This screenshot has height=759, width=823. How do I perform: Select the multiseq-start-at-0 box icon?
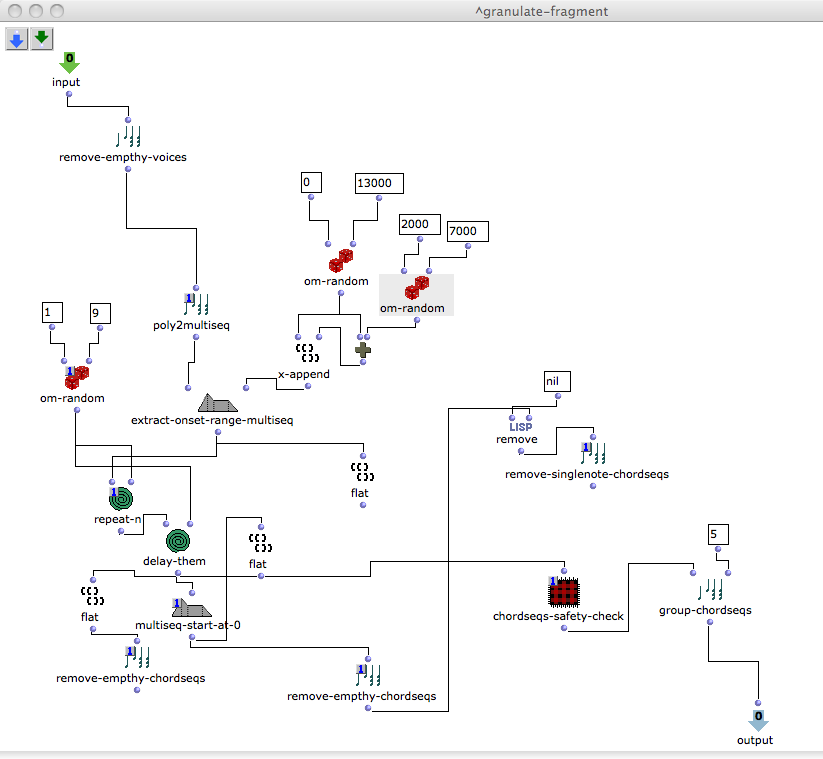tap(189, 609)
